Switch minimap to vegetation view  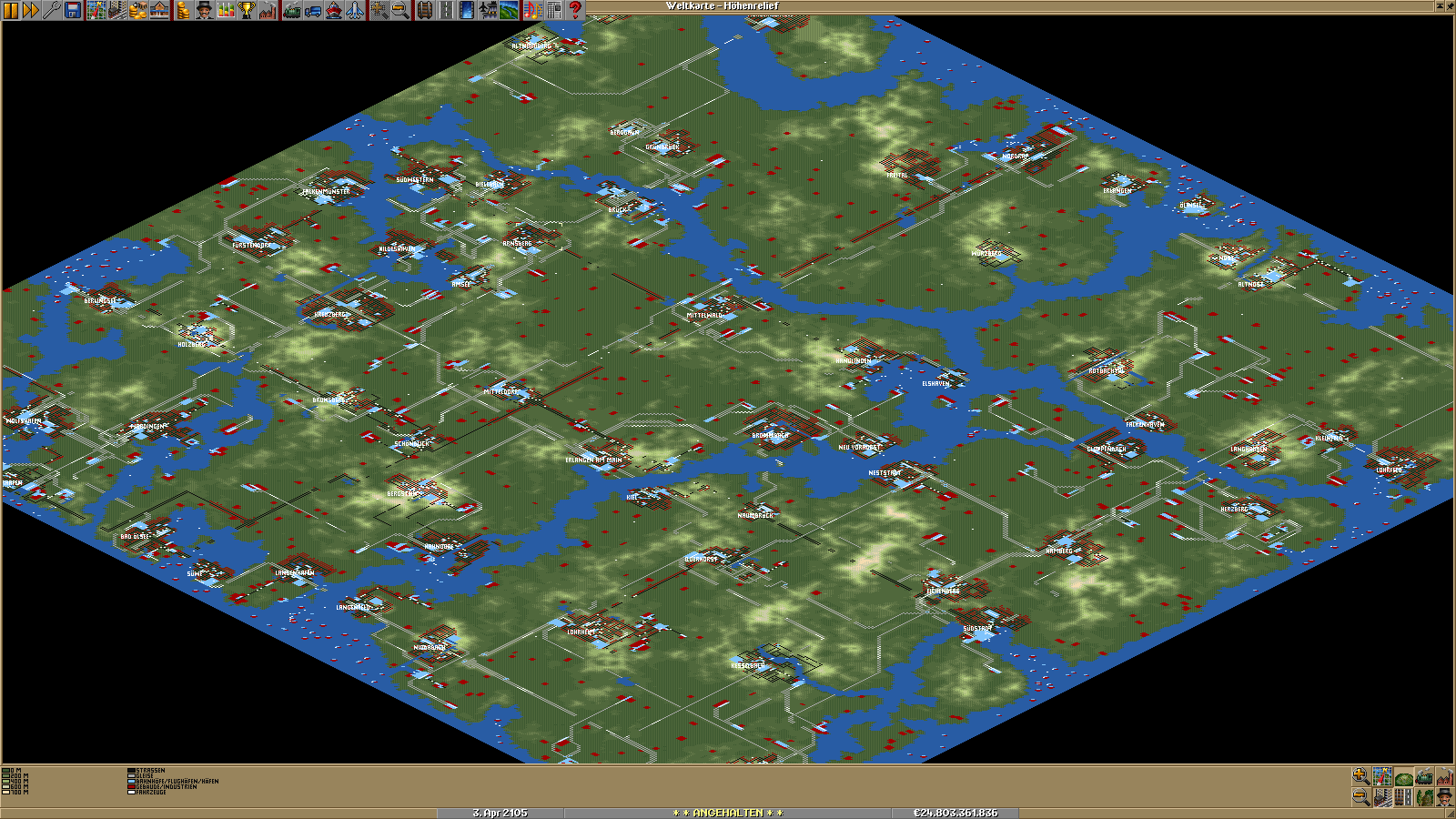1424,797
